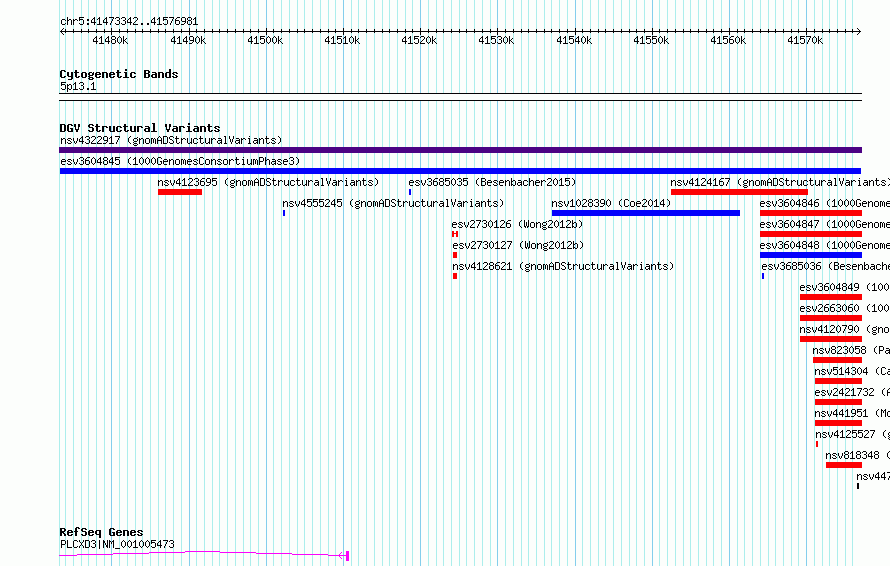Open the nsv4120790 variant label
The image size is (890, 566).
845,329
